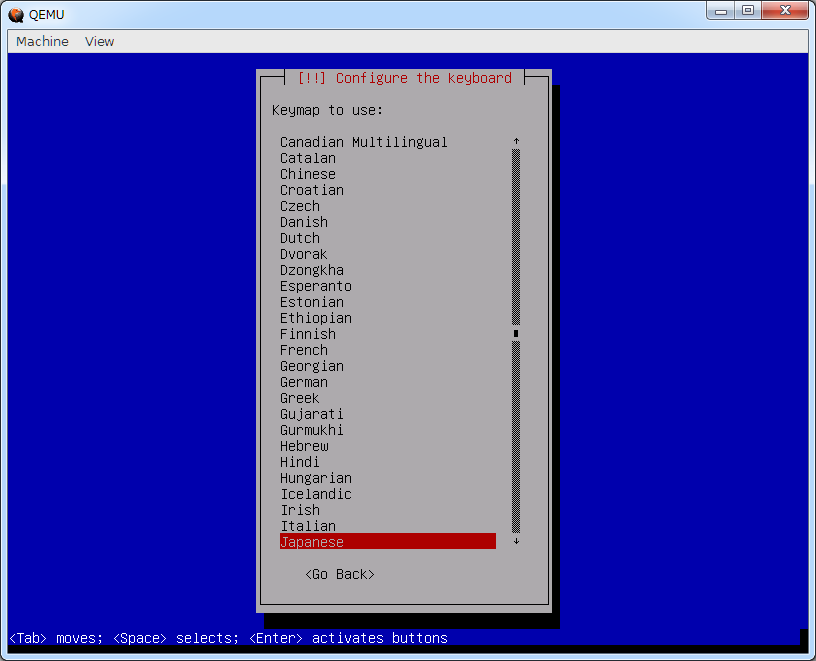Select French keymap
This screenshot has width=816, height=661.
pyautogui.click(x=388, y=350)
